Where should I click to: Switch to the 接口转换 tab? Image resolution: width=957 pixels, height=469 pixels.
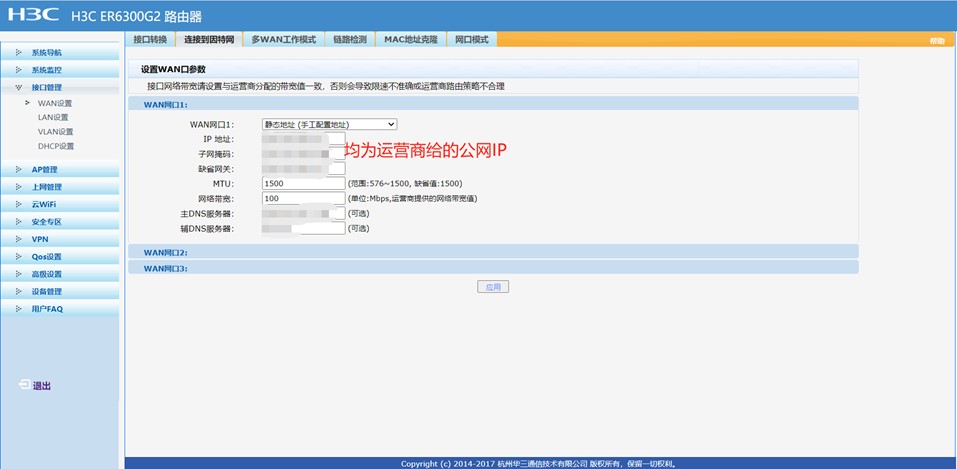(x=150, y=39)
